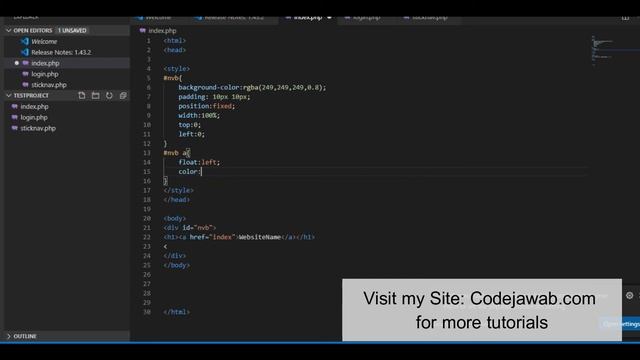Click the VS Code icon beside Release Notes
Screen dimensions: 640x360
click(25, 52)
